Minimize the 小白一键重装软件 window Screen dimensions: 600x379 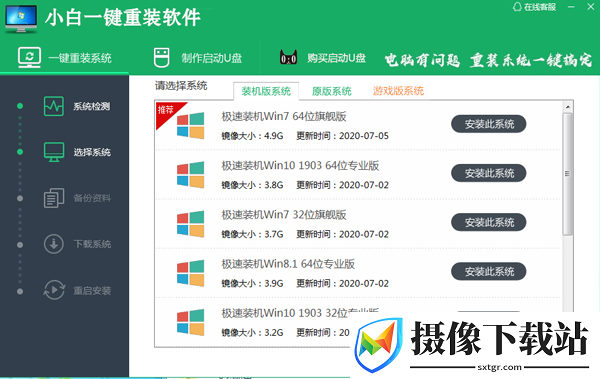click(571, 7)
